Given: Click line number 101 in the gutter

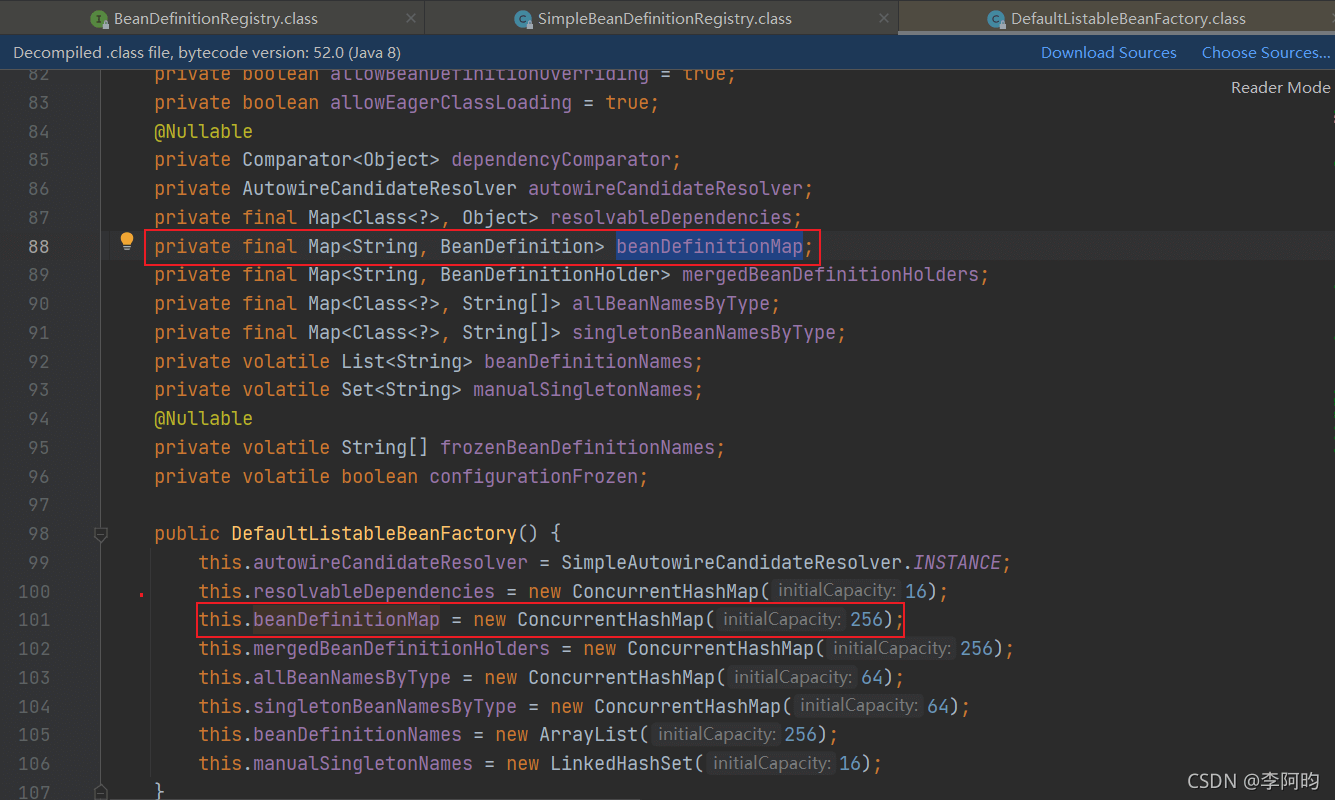Looking at the screenshot, I should tap(34, 619).
